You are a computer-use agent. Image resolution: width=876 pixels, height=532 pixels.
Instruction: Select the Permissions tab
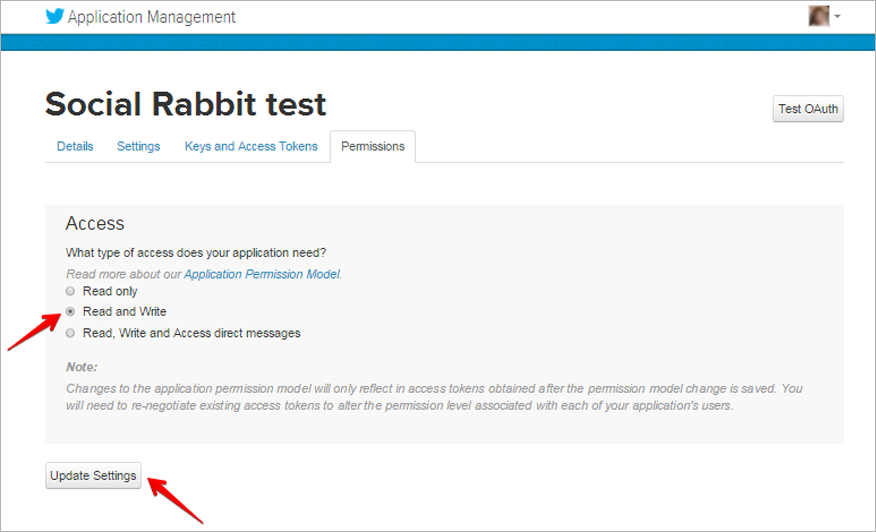pos(373,146)
